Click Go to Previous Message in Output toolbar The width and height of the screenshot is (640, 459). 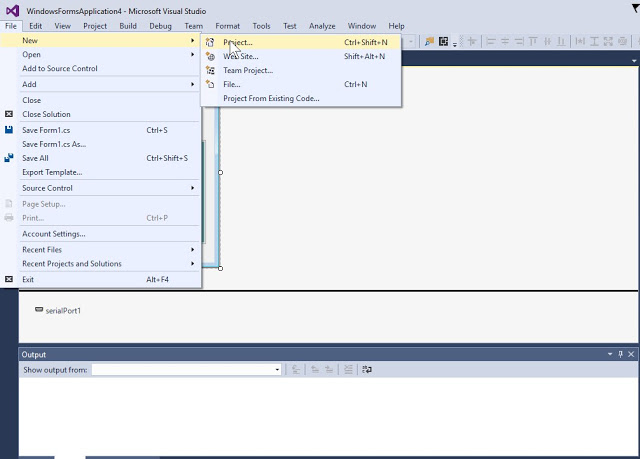pyautogui.click(x=315, y=370)
